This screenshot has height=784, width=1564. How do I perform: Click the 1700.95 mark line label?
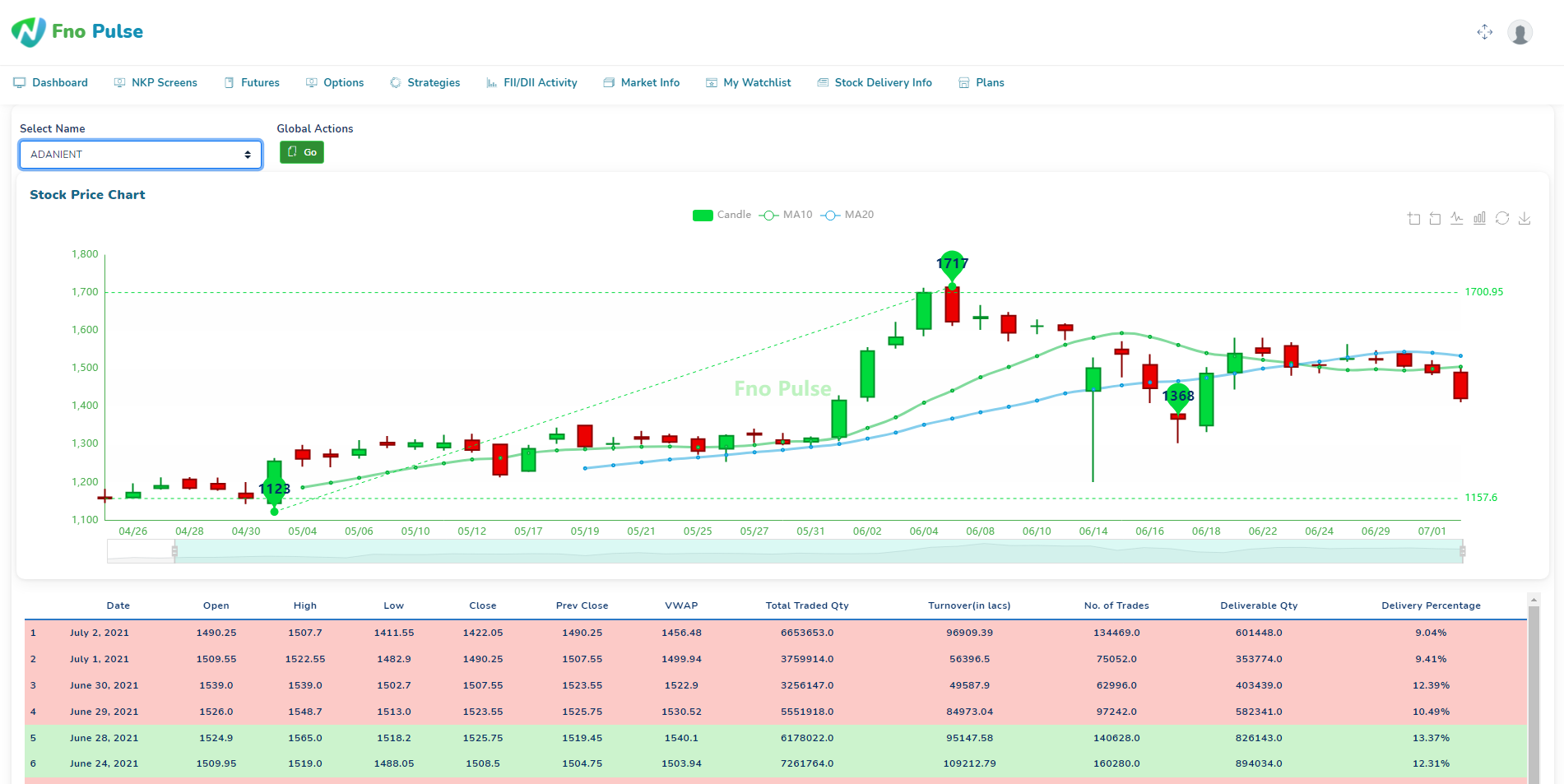click(1483, 292)
